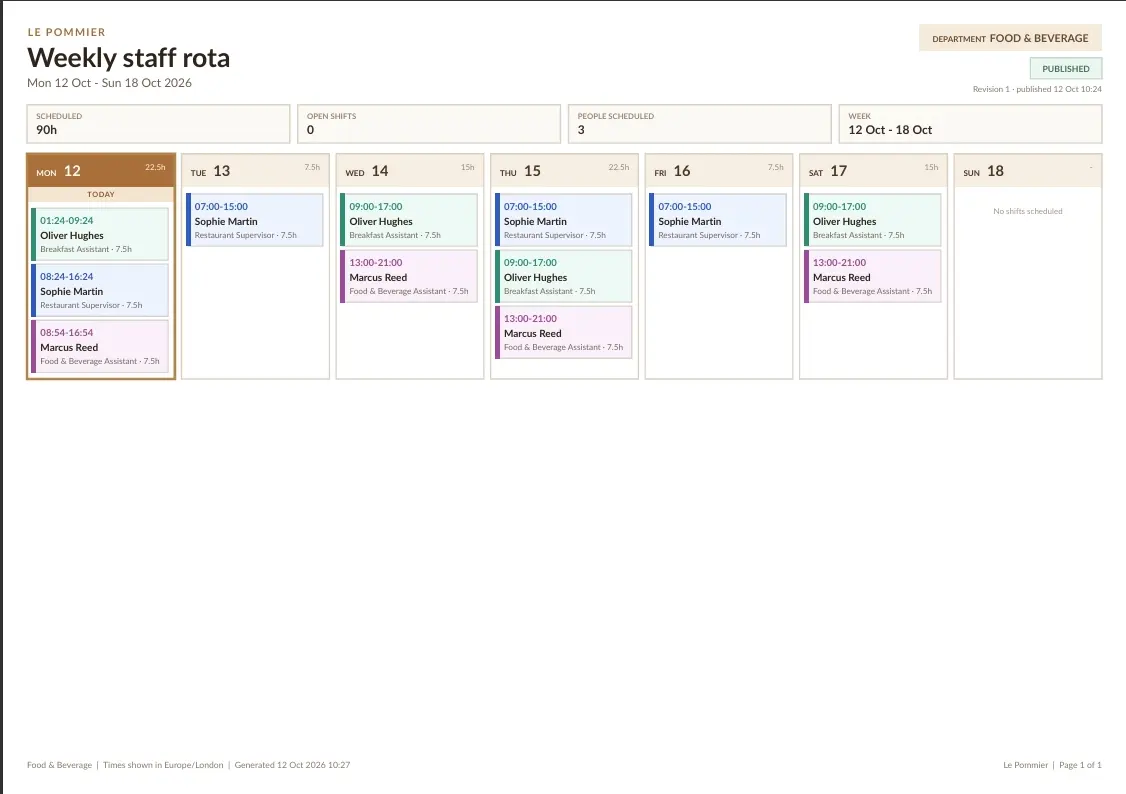The width and height of the screenshot is (1126, 794).
Task: Click 'Revision 1 · published 12 Oct 10:24' text
Action: click(1037, 89)
